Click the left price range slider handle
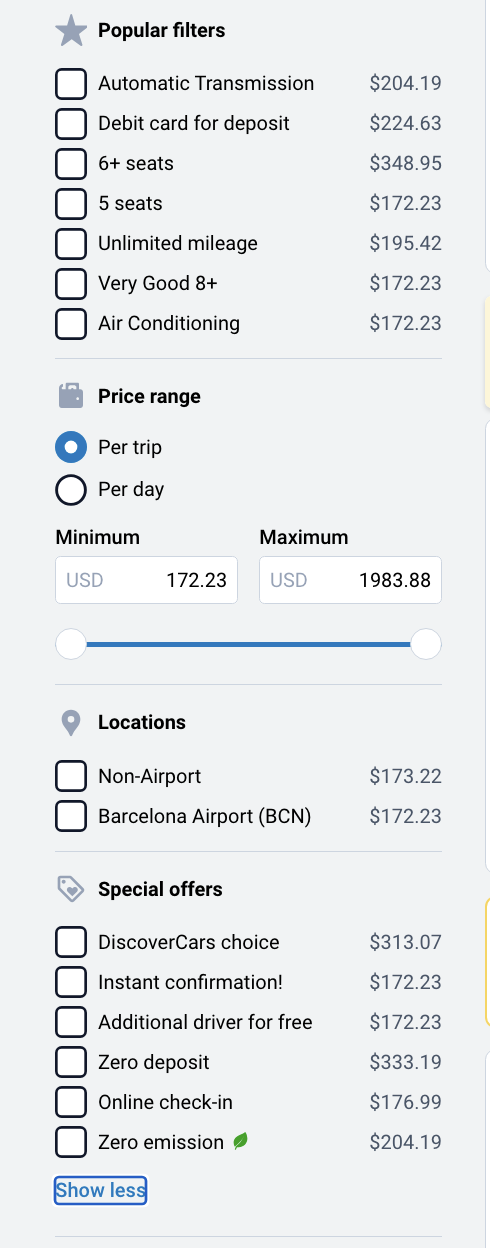This screenshot has height=1248, width=490. [x=71, y=644]
